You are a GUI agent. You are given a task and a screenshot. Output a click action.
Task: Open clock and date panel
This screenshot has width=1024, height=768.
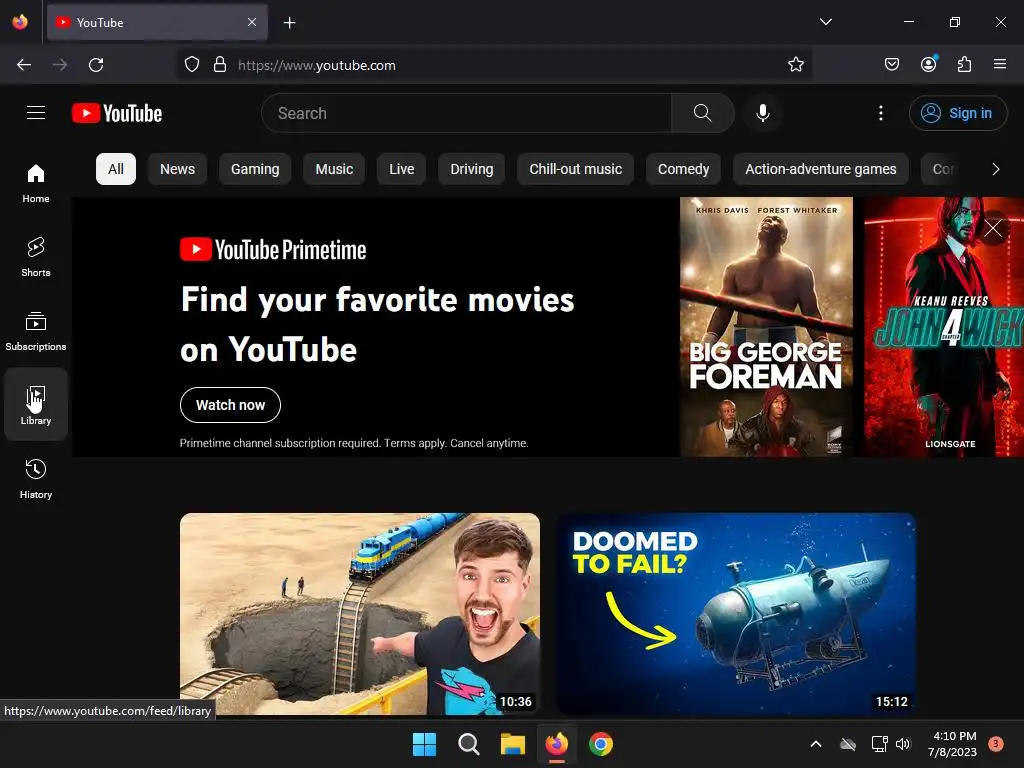(x=952, y=744)
